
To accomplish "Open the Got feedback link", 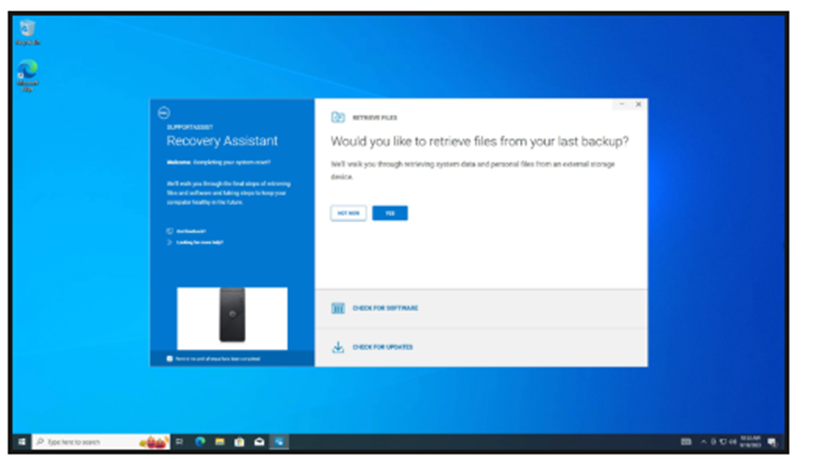I will tap(191, 231).
